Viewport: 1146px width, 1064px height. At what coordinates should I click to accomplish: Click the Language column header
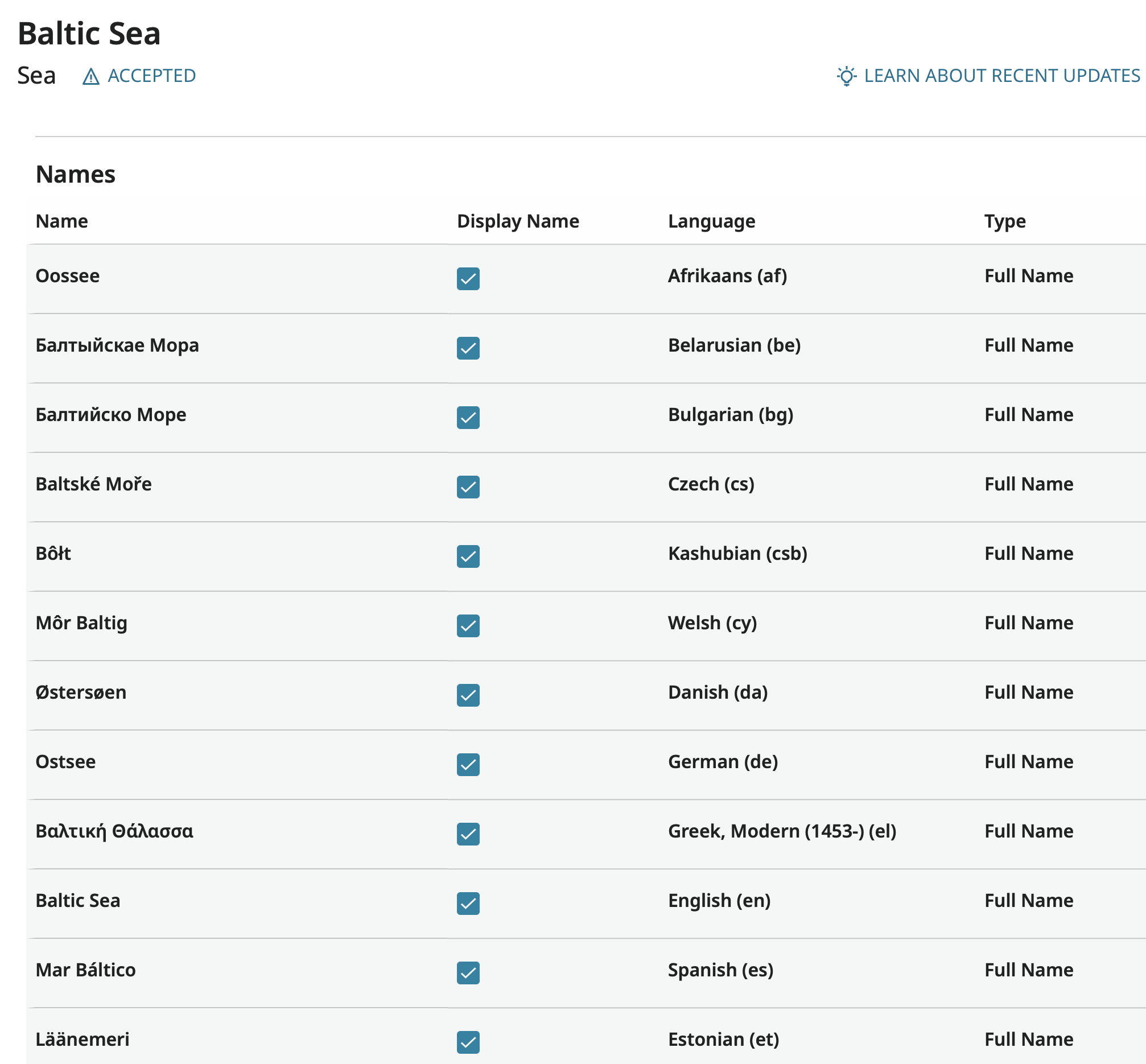tap(711, 221)
